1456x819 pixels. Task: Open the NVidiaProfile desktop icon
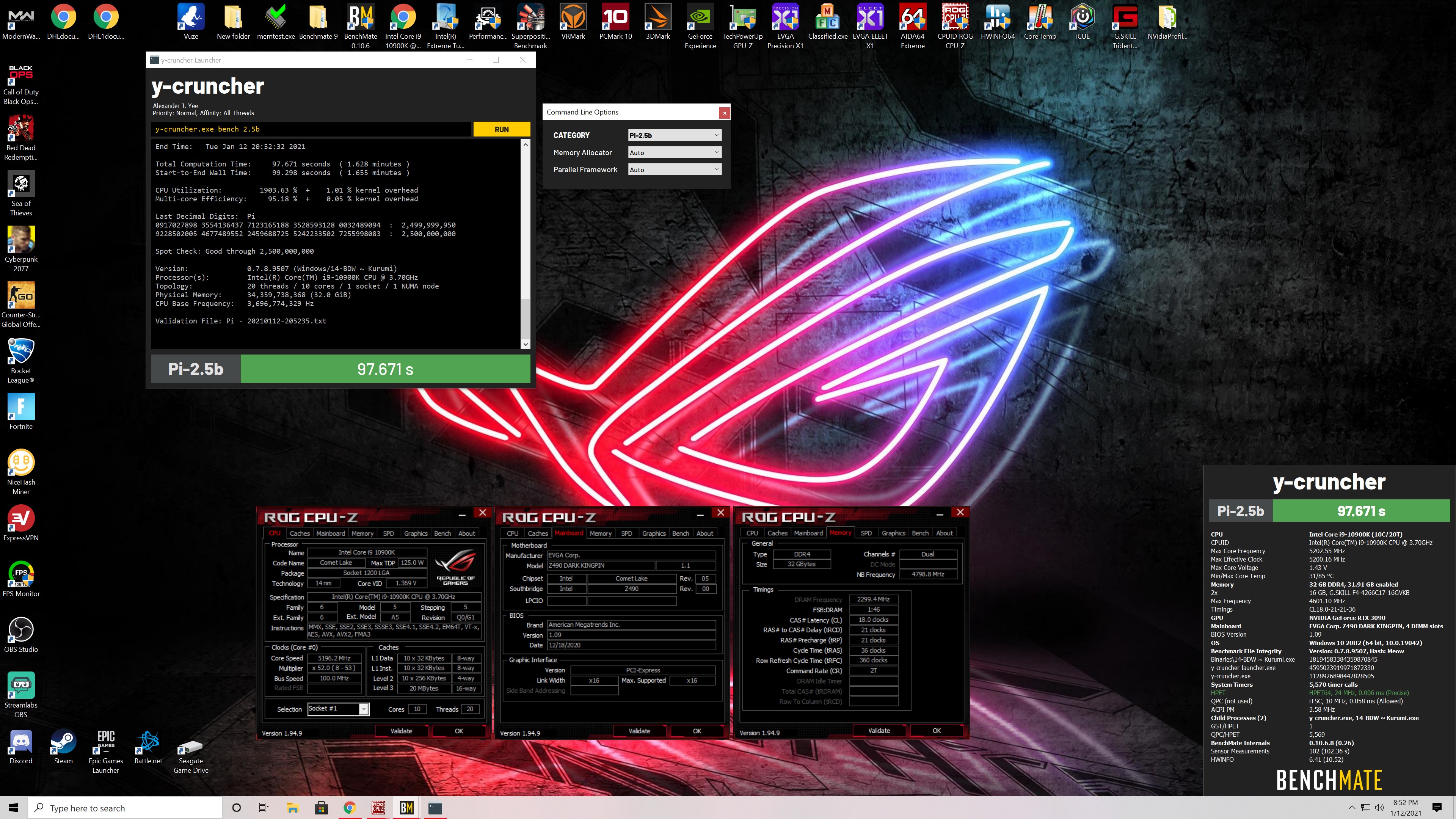[1167, 22]
